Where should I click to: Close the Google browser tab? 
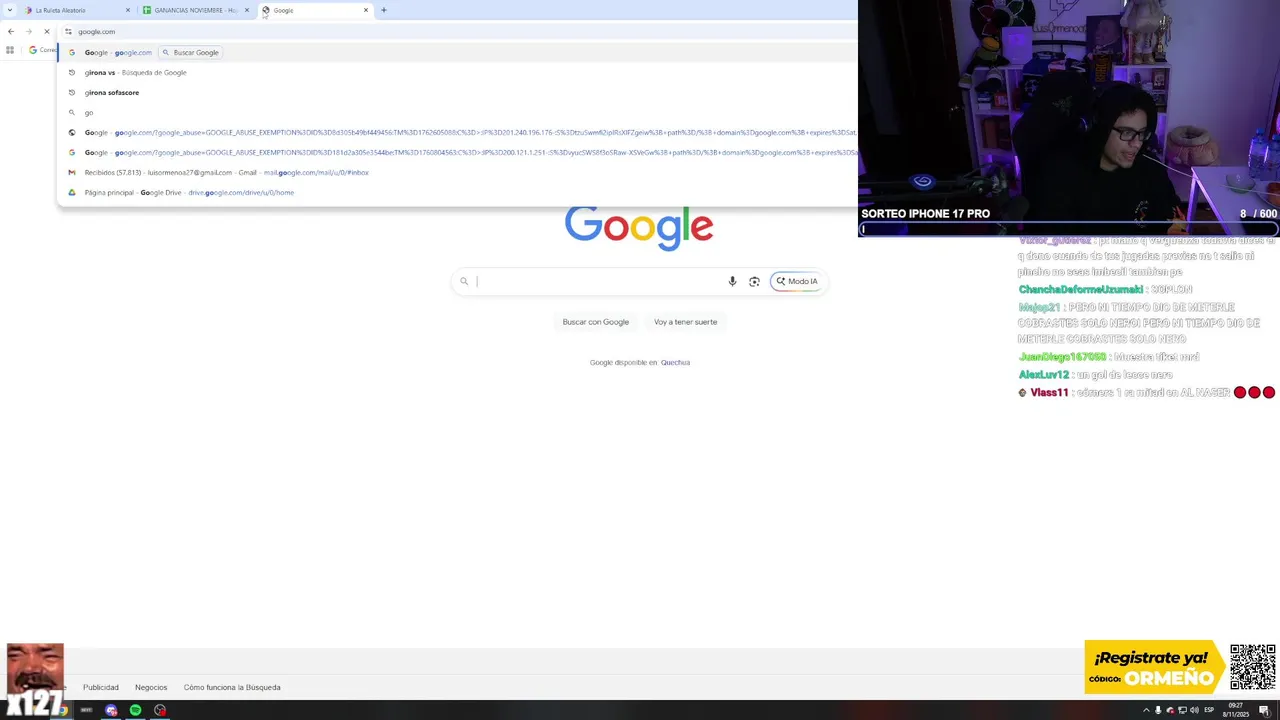[x=365, y=10]
